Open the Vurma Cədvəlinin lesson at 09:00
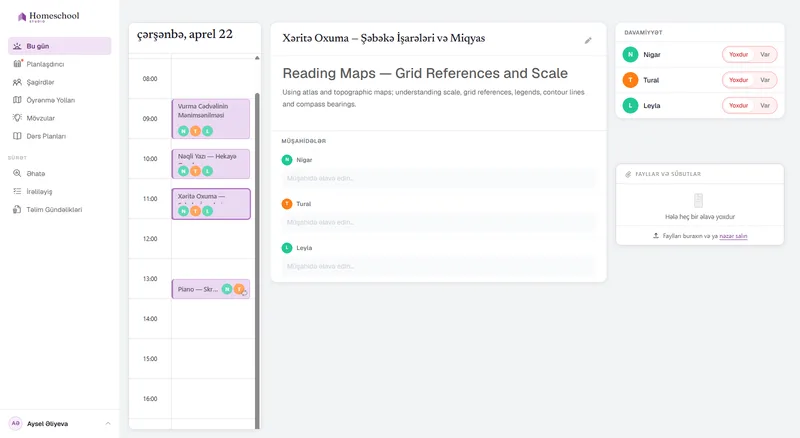 click(x=211, y=119)
